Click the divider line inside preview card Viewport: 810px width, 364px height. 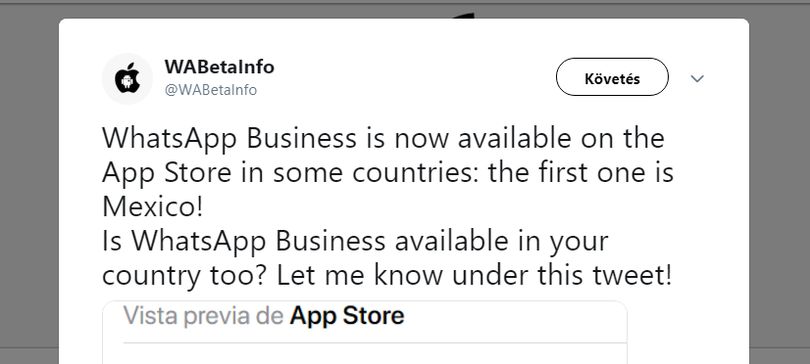click(x=375, y=342)
